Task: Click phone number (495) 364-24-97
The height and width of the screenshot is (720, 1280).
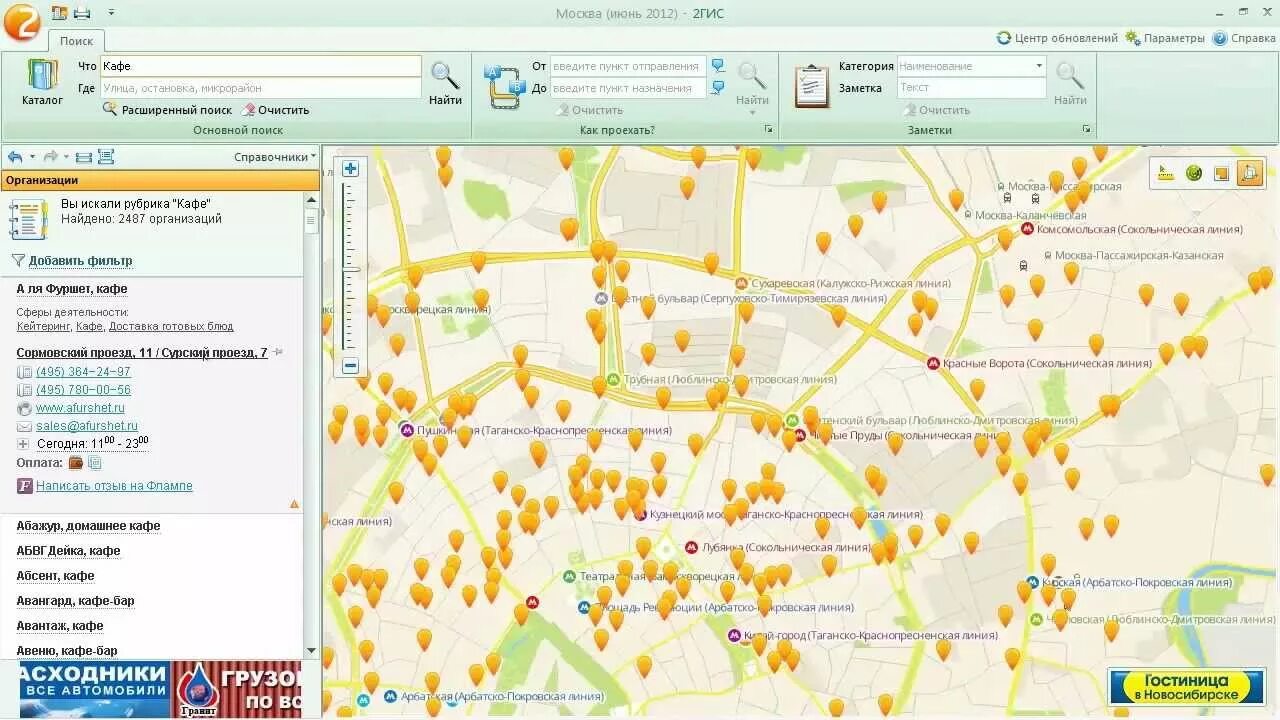Action: pos(83,372)
